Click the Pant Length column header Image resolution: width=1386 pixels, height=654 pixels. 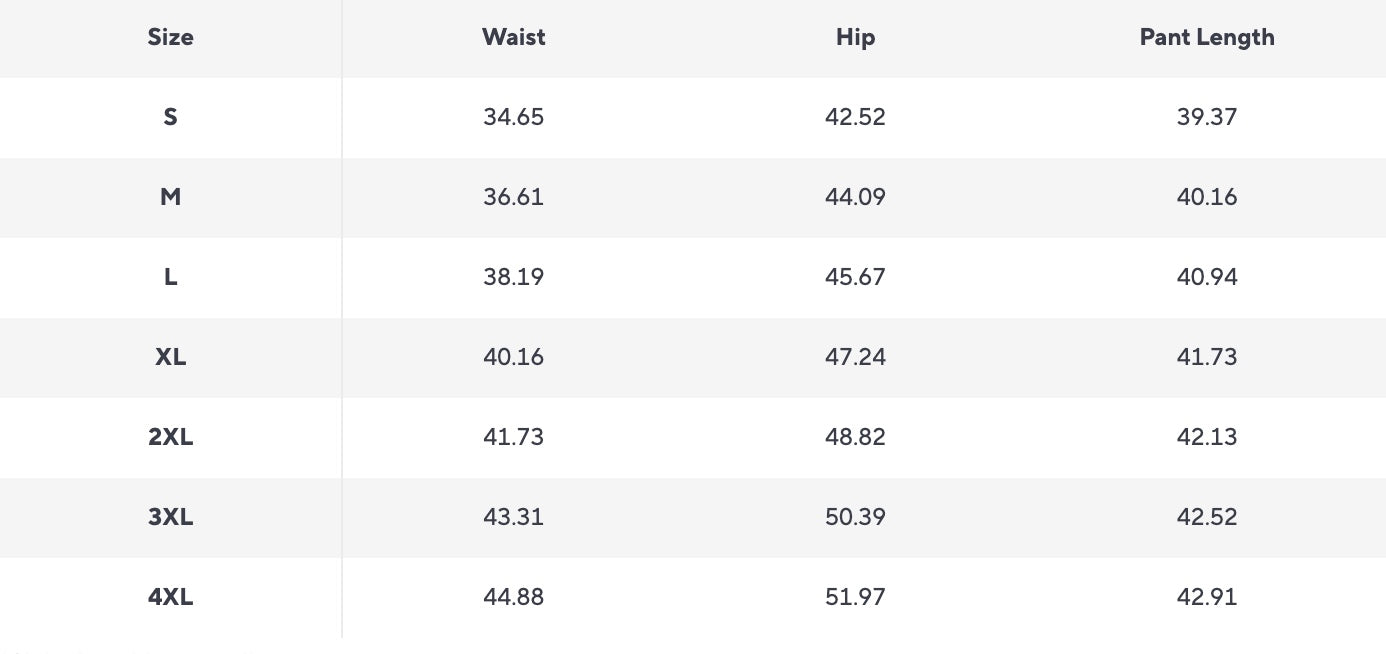(x=1207, y=37)
